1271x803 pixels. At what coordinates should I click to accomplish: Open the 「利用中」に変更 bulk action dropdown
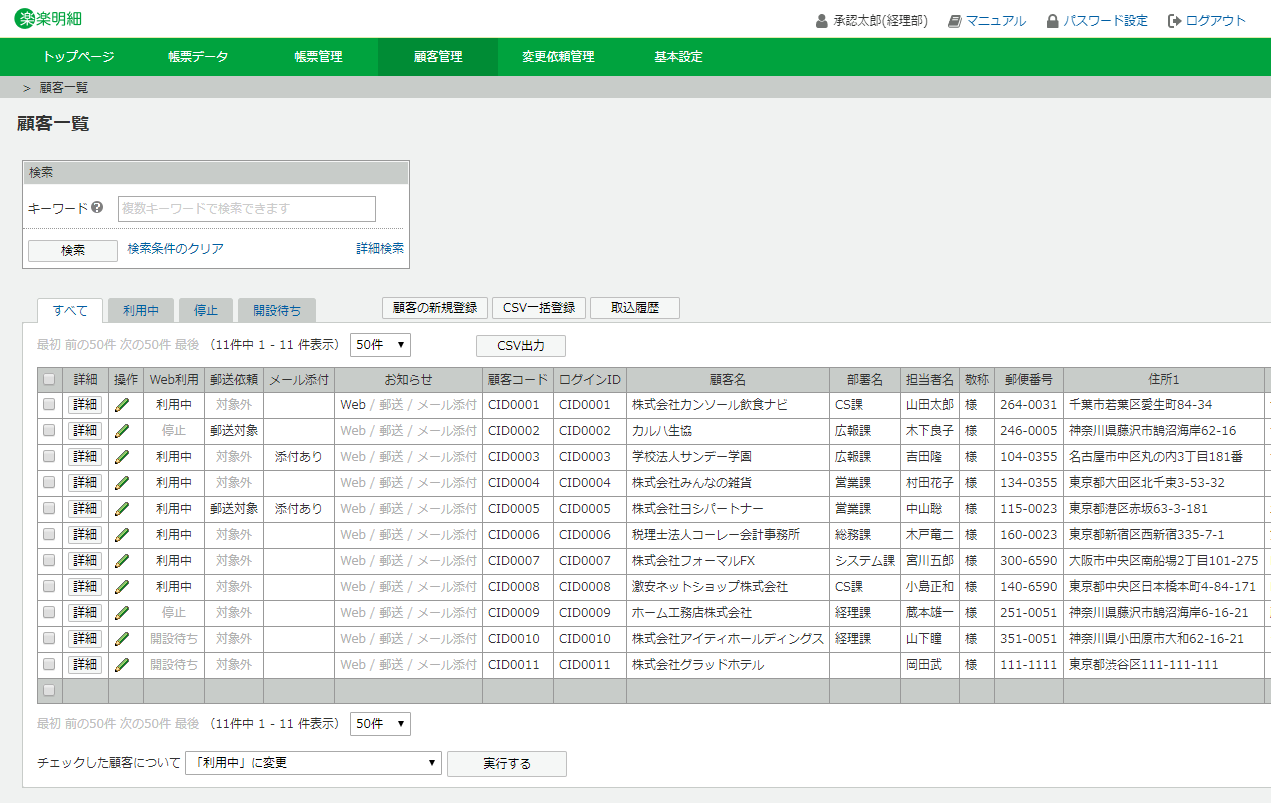pyautogui.click(x=313, y=763)
